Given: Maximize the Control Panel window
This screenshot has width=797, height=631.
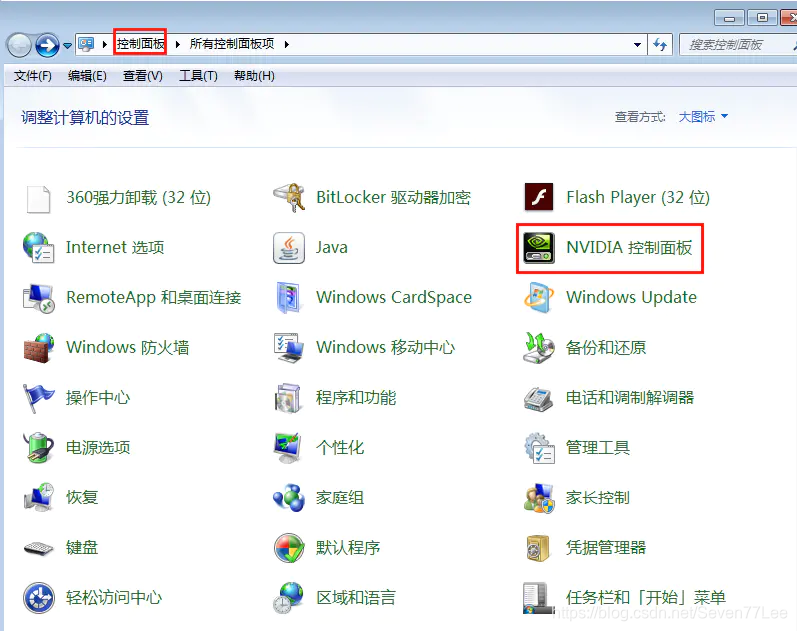Looking at the screenshot, I should [x=762, y=18].
